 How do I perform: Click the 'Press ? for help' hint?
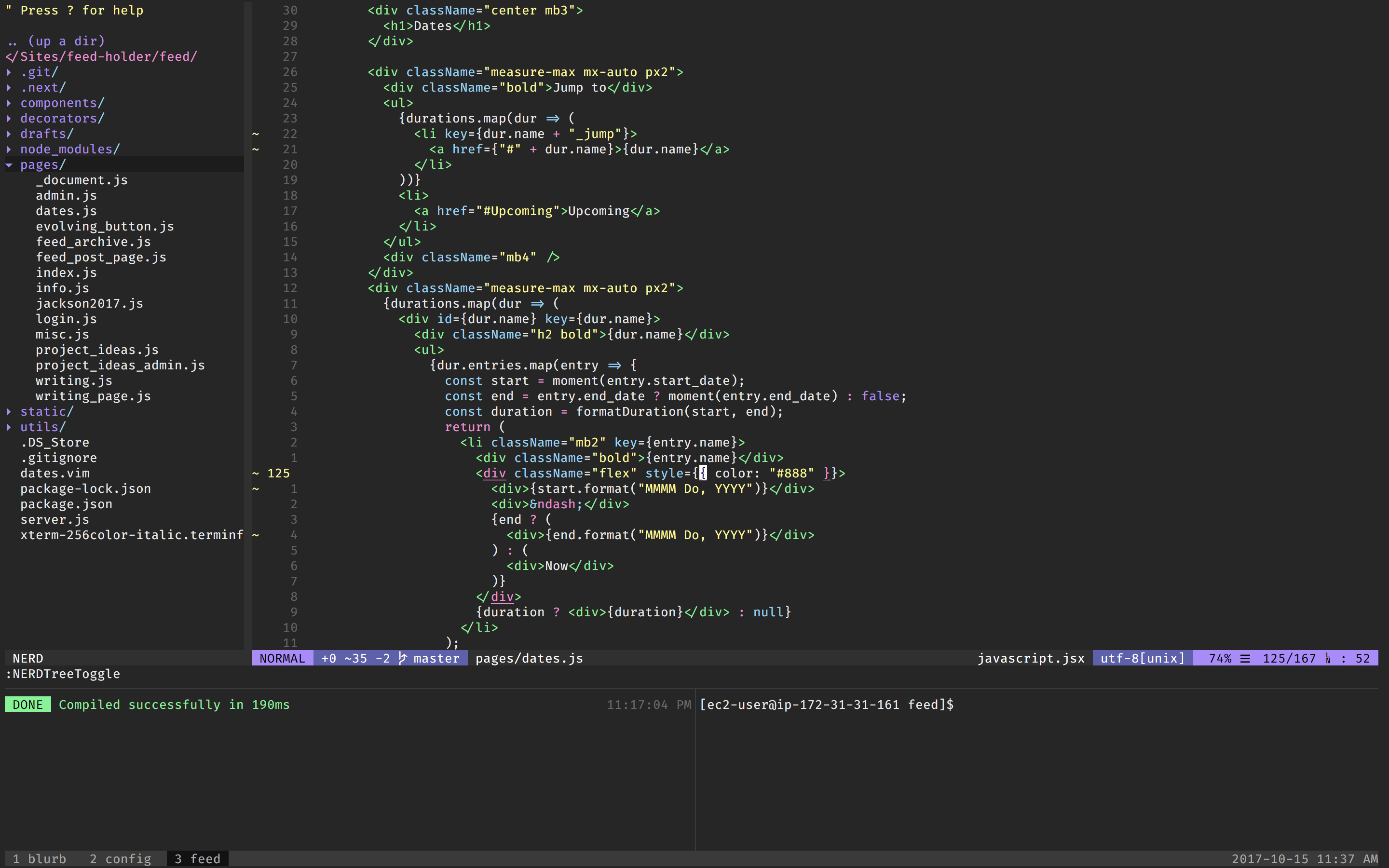(82, 10)
